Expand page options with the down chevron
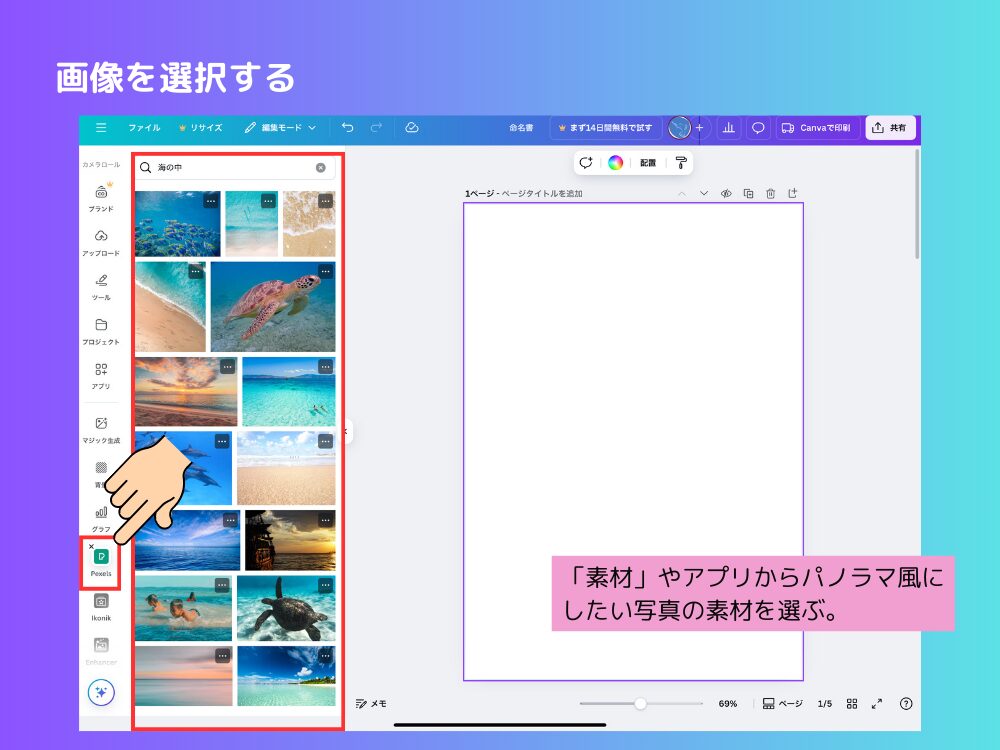The image size is (1000, 750). pos(704,193)
